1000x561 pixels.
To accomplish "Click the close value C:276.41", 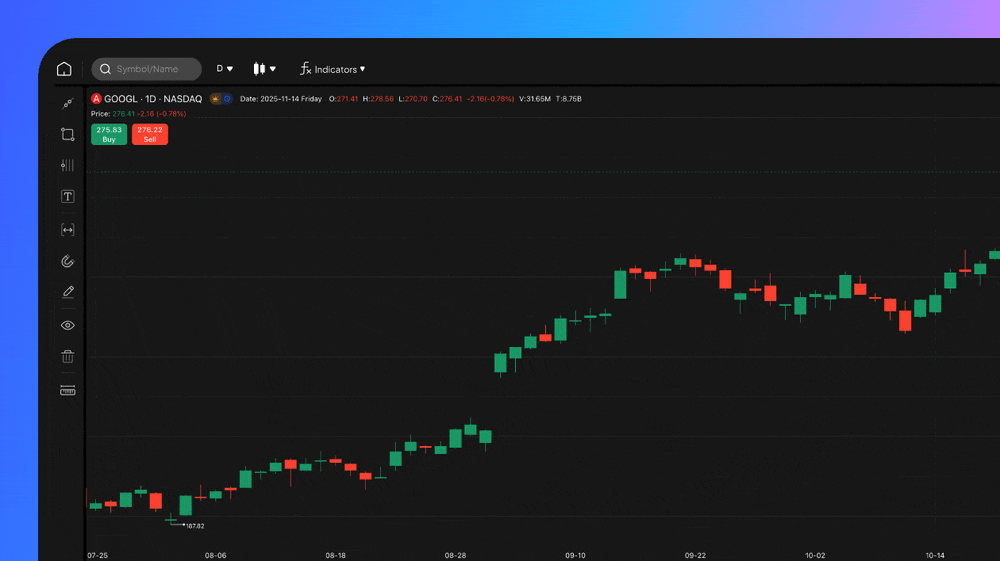I will tap(447, 99).
